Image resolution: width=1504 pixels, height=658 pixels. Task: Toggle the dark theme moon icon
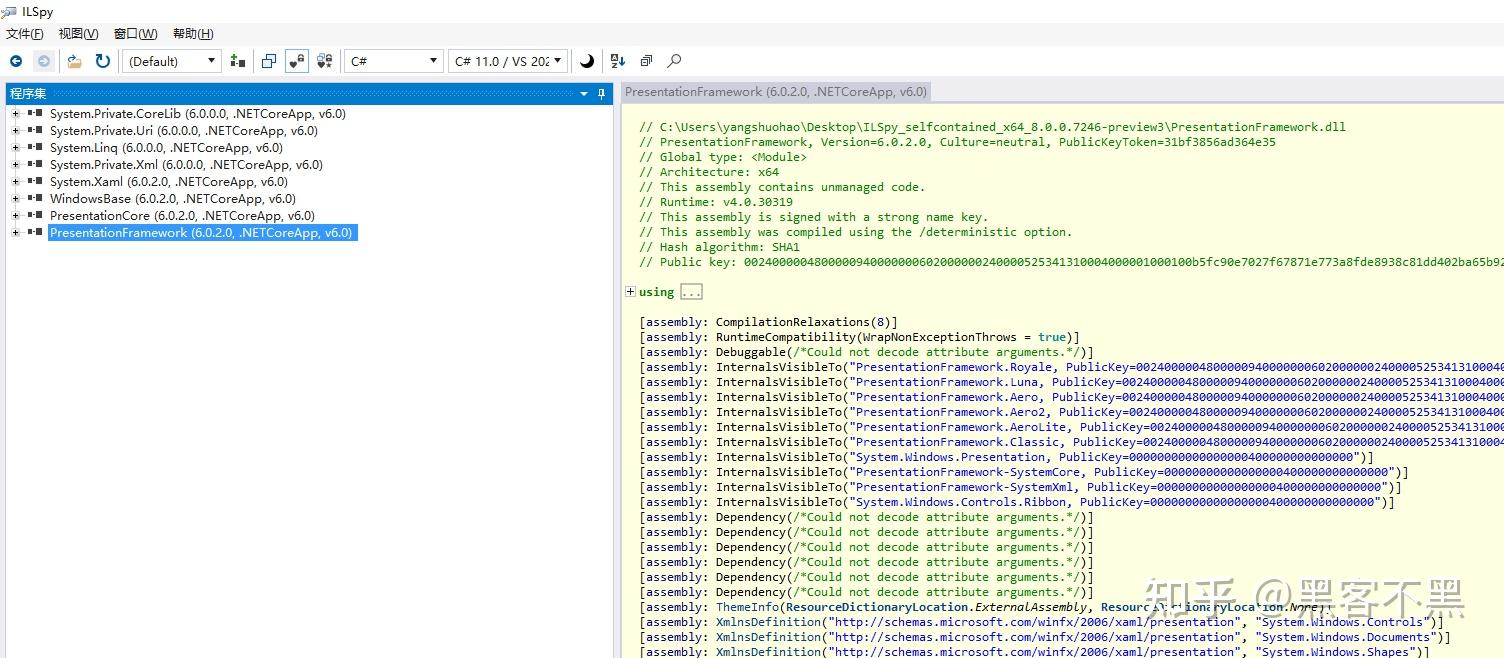pyautogui.click(x=587, y=61)
